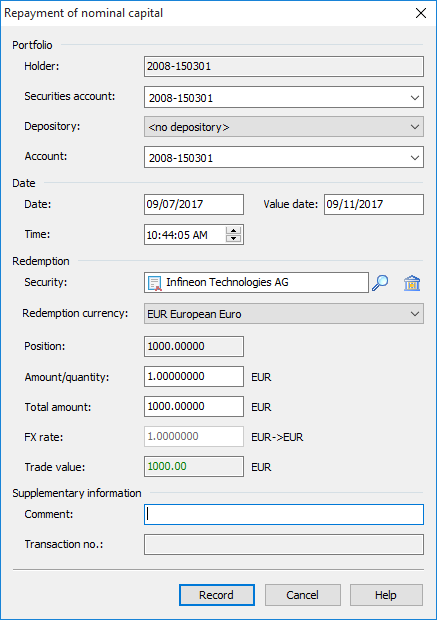Viewport: 437px width, 620px height.
Task: Select the Value date field
Action: click(374, 204)
